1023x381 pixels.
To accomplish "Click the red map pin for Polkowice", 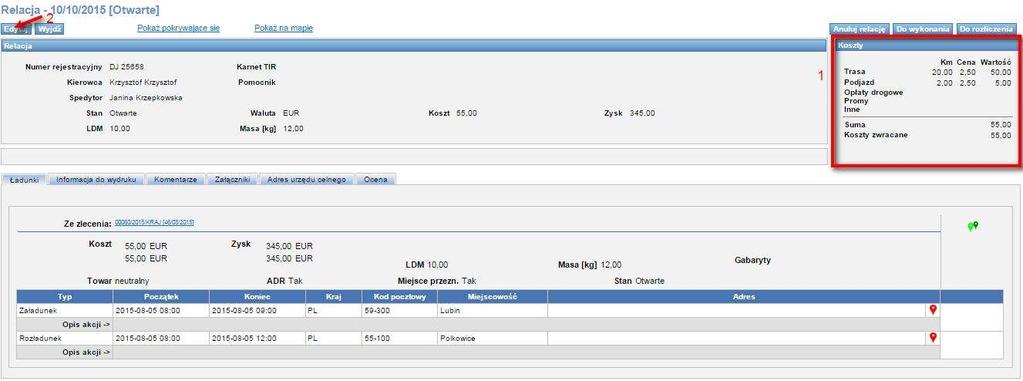I will [x=933, y=337].
